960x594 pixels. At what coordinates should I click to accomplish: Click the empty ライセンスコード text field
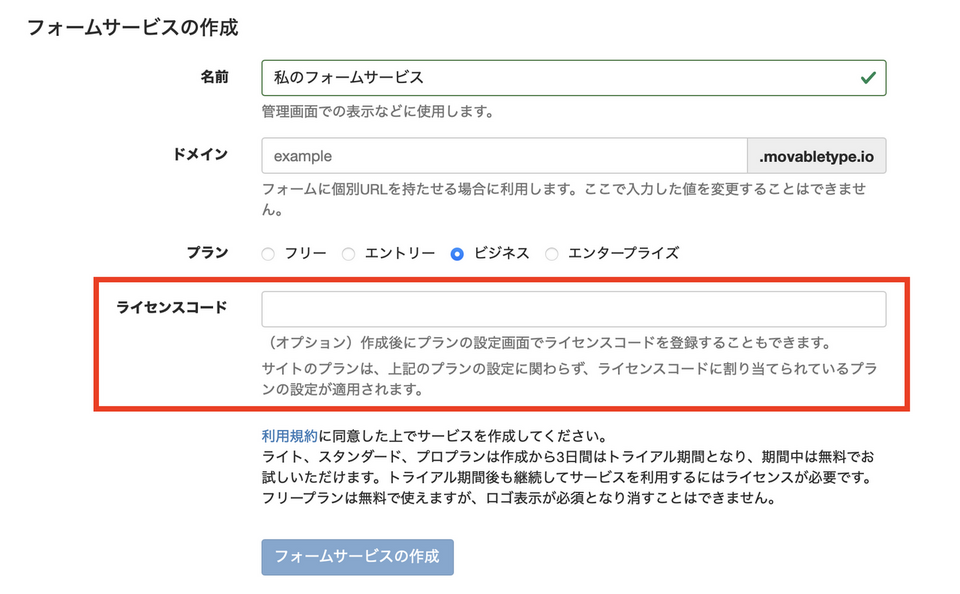573,309
